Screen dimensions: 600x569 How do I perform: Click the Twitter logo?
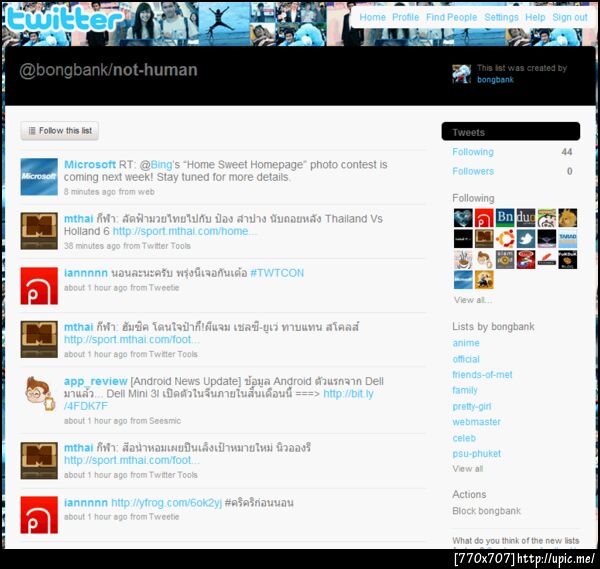coord(64,19)
